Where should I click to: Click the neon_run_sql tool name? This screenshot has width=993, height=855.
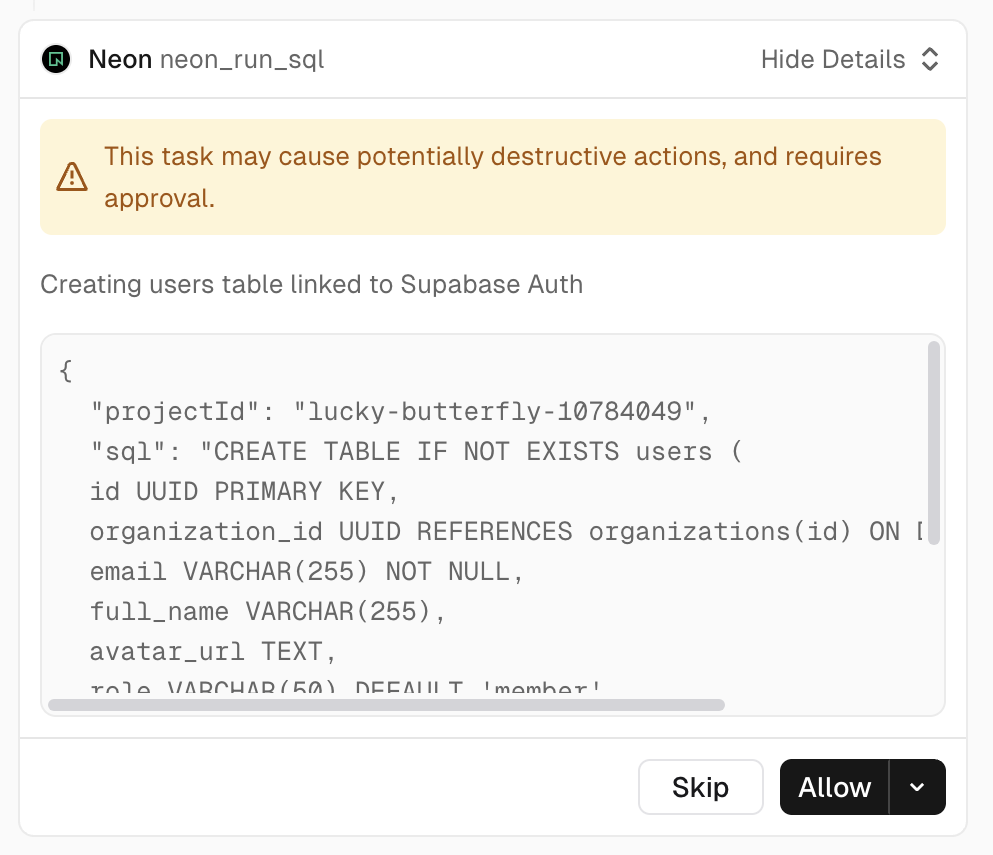pos(242,60)
